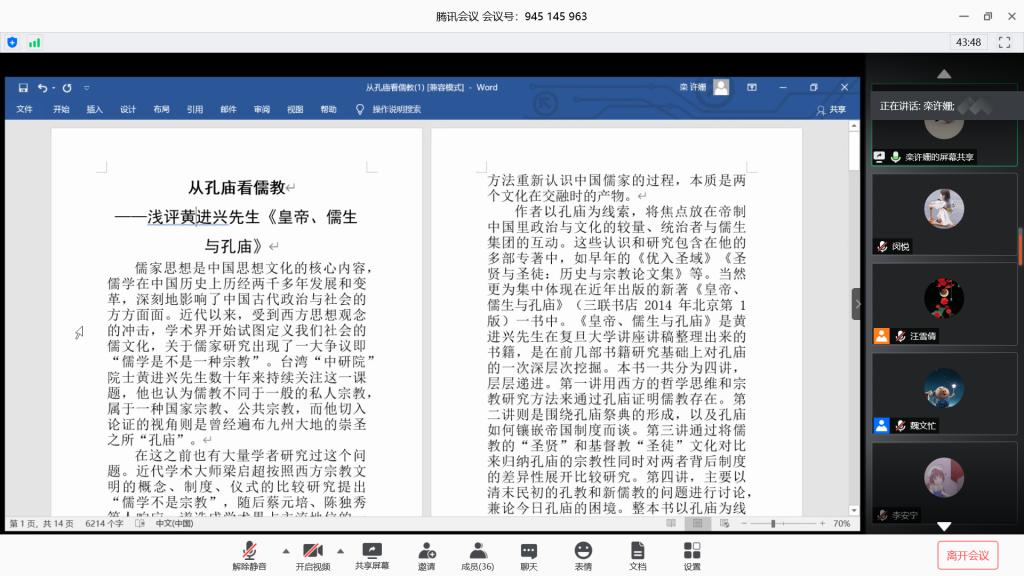Click the 共享屏幕 share screen icon
The image size is (1024, 576).
click(x=372, y=555)
